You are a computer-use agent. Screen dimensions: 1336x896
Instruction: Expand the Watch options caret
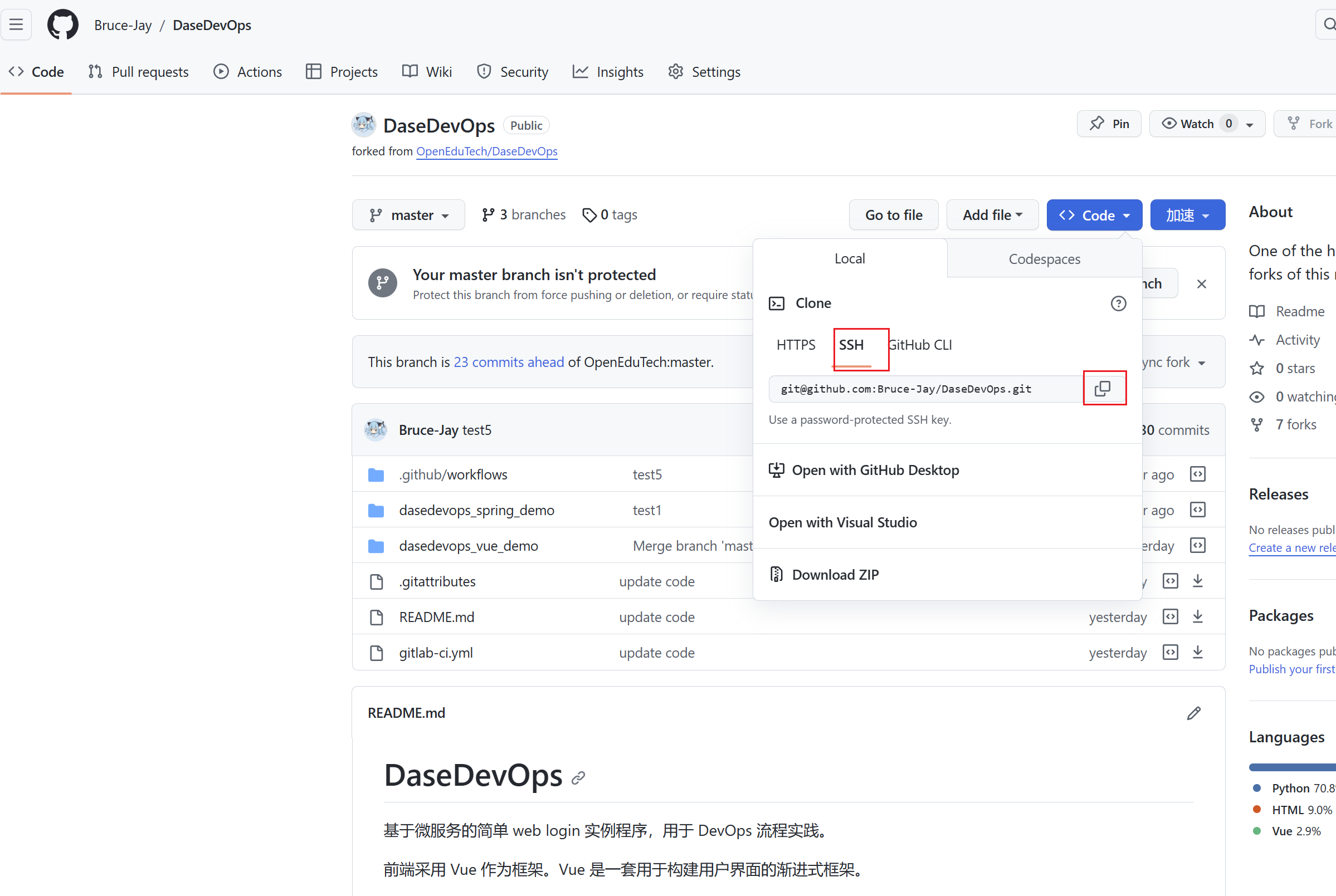pos(1250,125)
